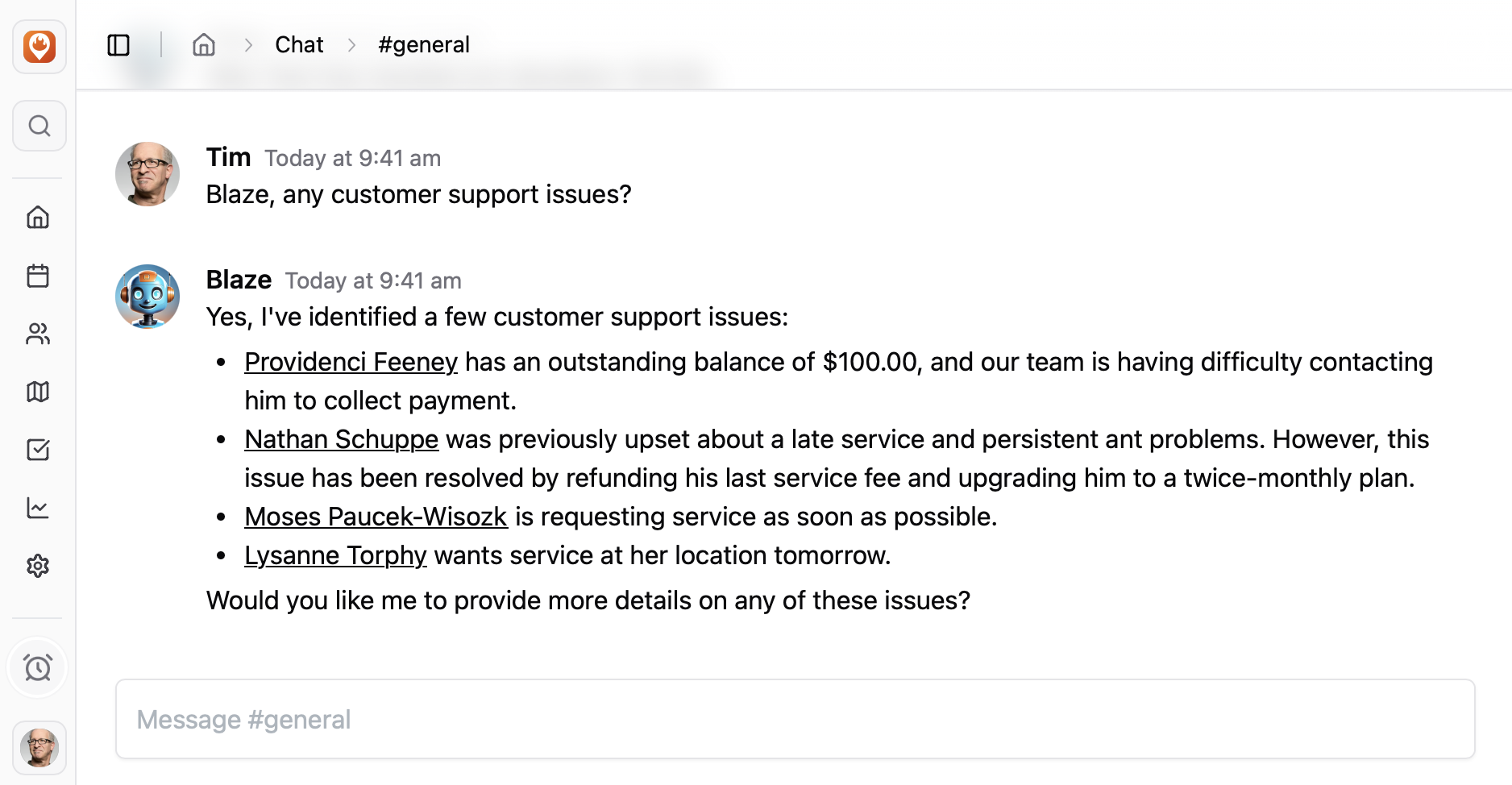Click the user profile avatar at bottom

(39, 748)
